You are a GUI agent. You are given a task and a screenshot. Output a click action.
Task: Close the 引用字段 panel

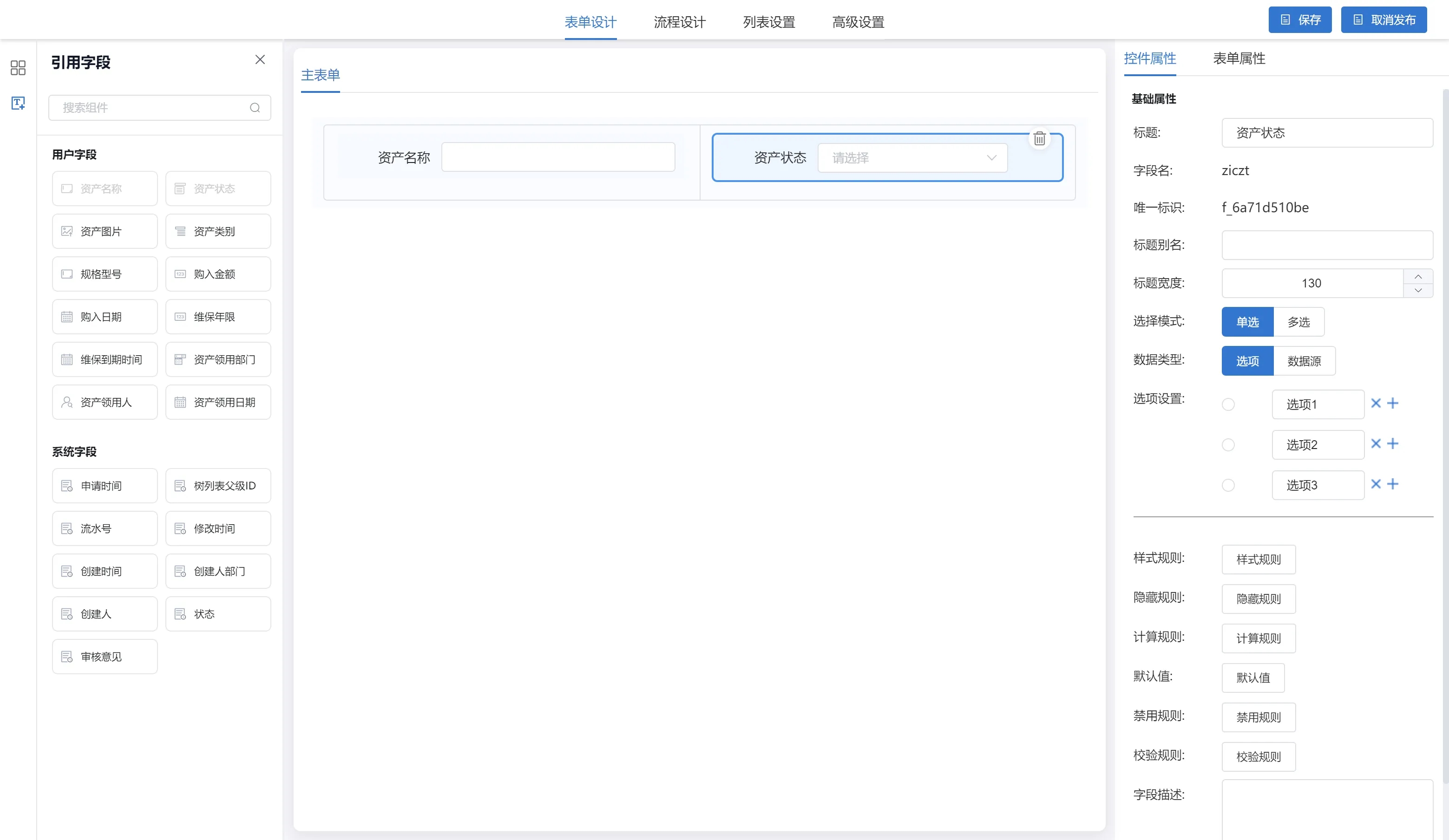pos(260,60)
